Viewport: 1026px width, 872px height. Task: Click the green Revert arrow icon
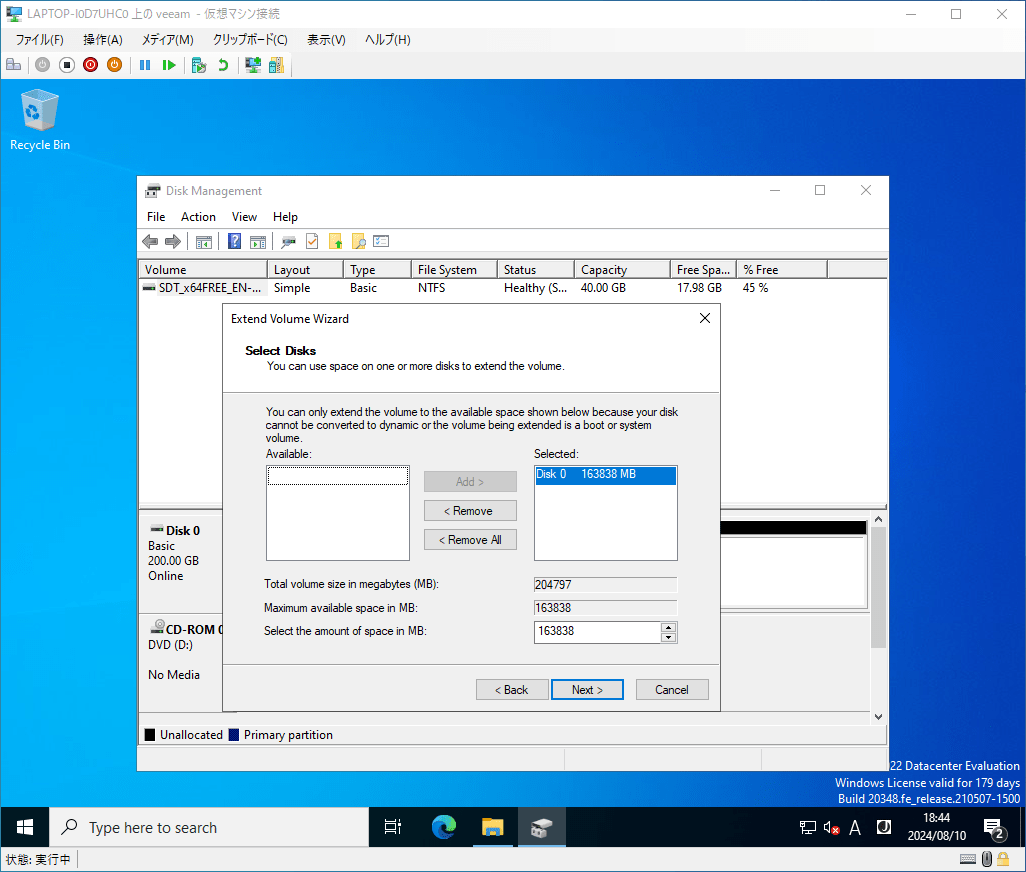(223, 65)
